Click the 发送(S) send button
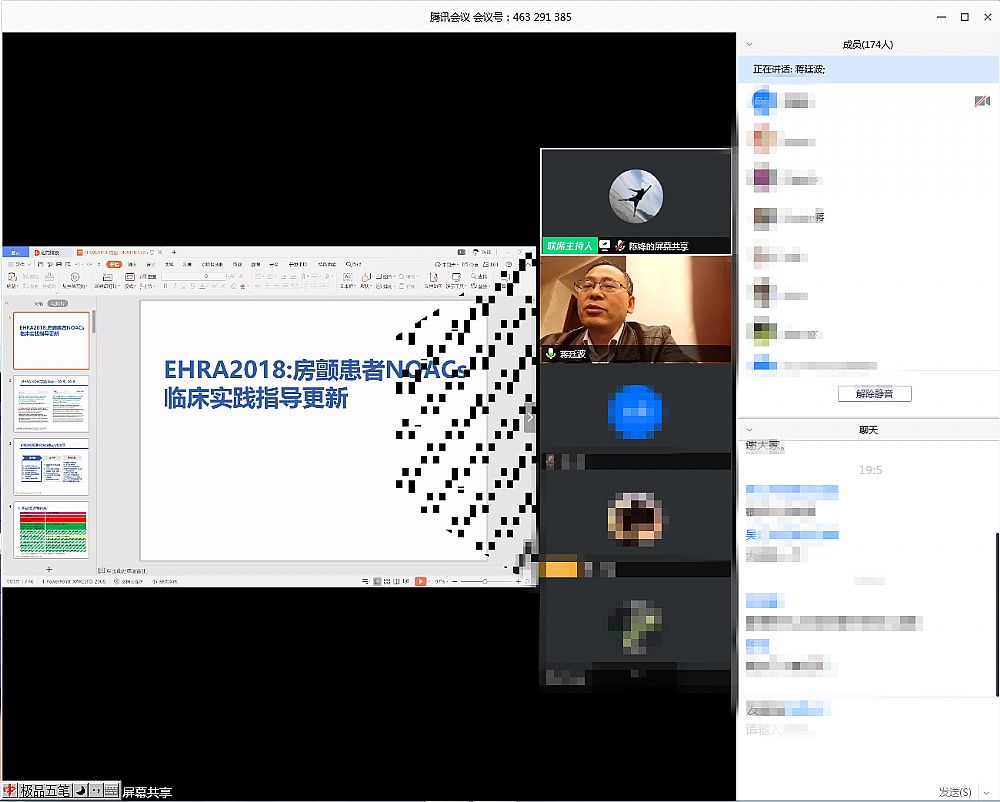Viewport: 1000px width, 802px height. [x=955, y=792]
